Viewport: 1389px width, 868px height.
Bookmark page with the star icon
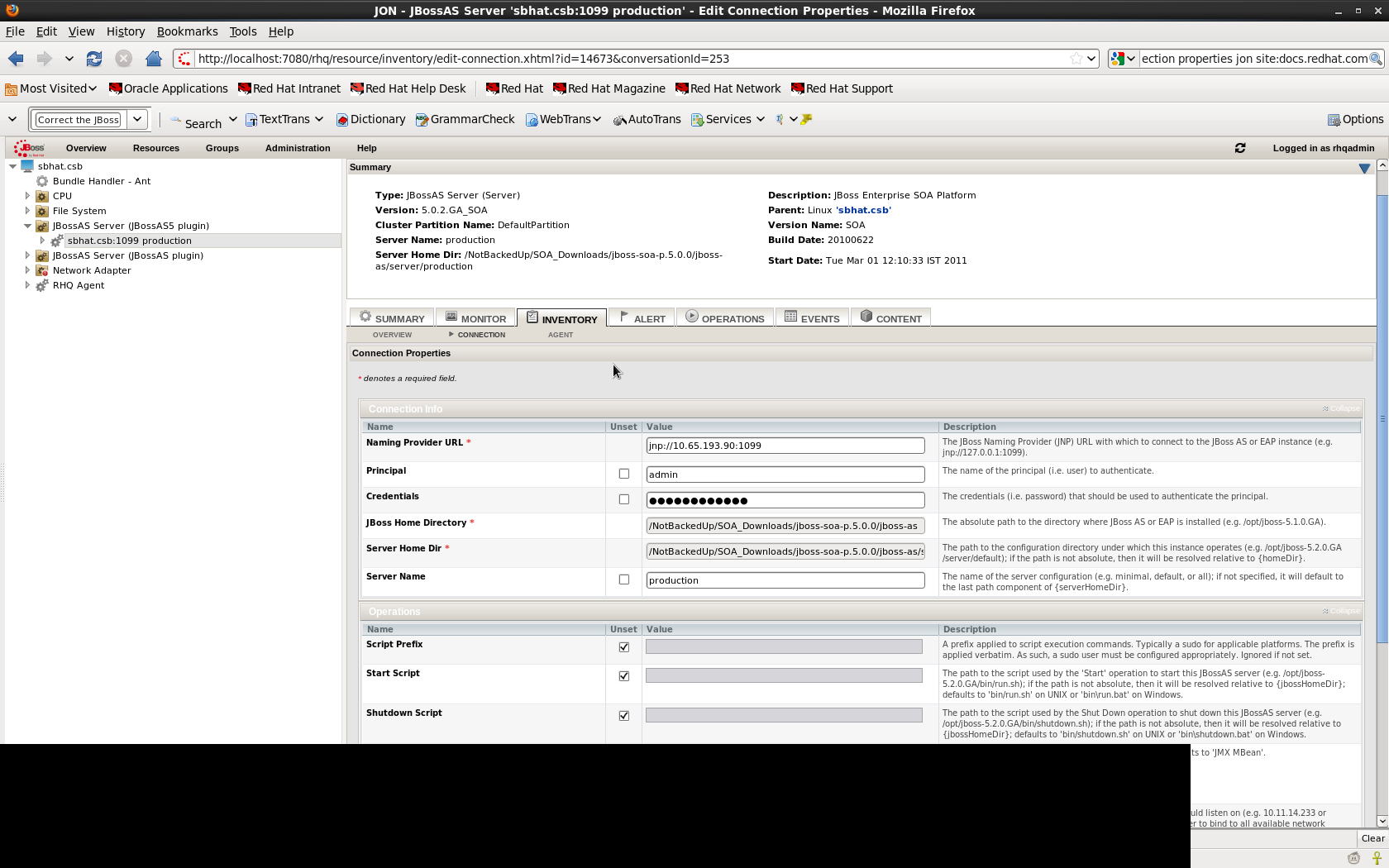click(x=1076, y=59)
